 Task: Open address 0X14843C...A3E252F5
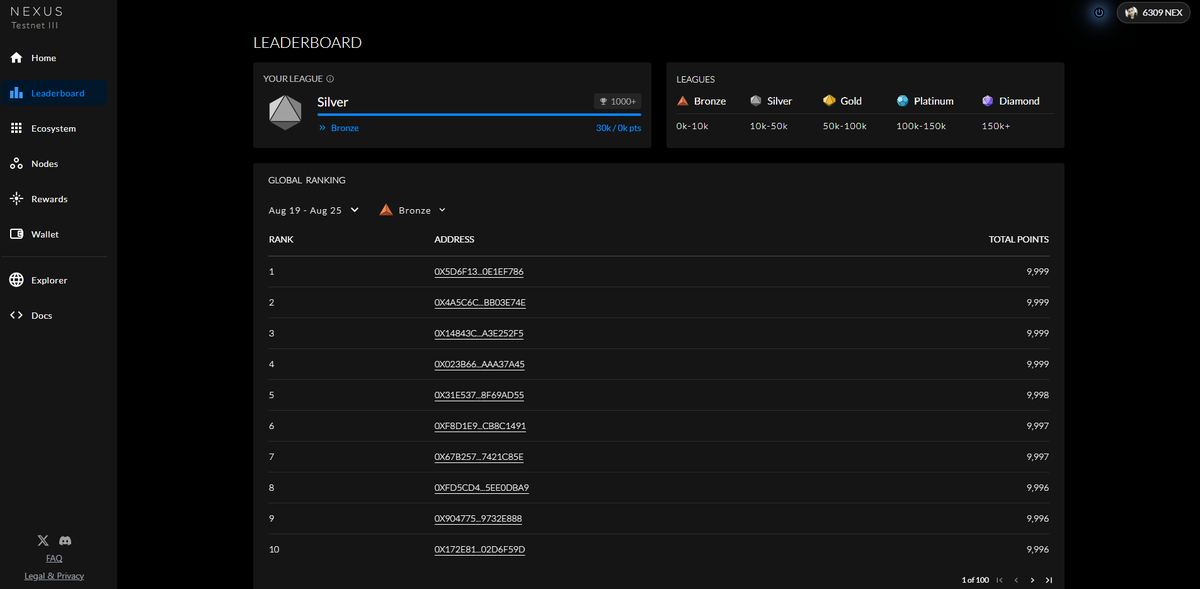point(479,333)
